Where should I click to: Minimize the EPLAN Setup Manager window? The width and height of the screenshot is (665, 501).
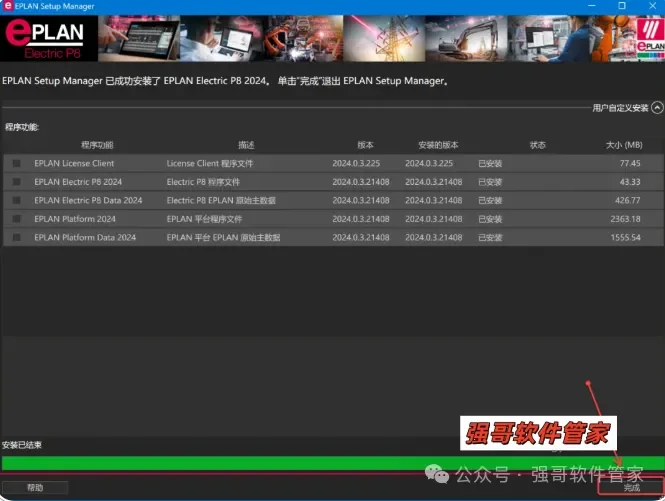click(592, 6)
